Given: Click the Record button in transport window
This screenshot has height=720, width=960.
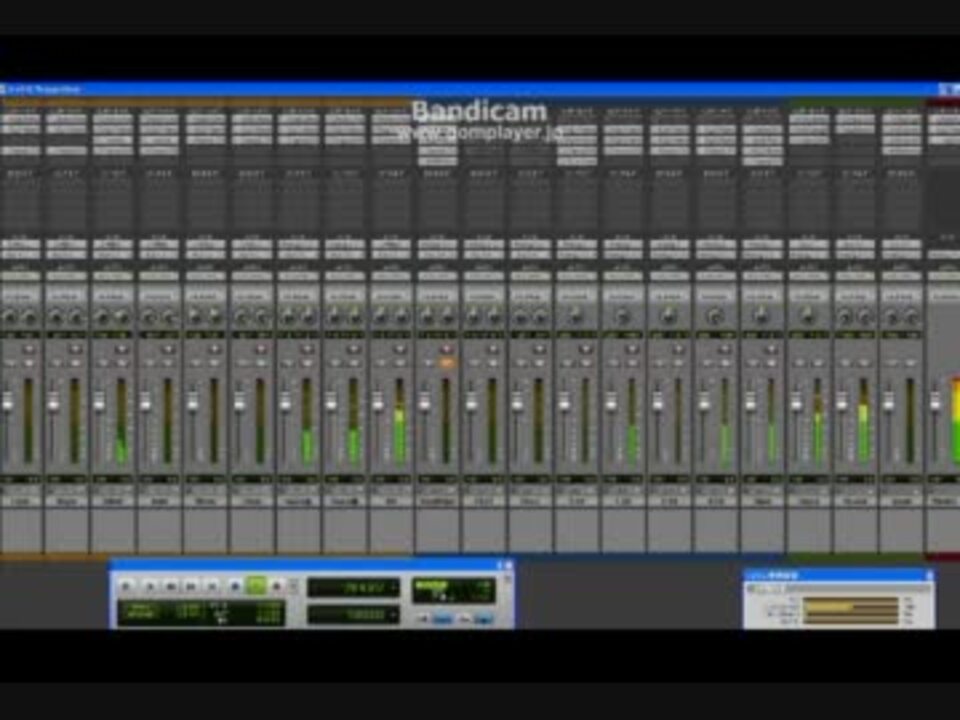Looking at the screenshot, I should pos(277,586).
